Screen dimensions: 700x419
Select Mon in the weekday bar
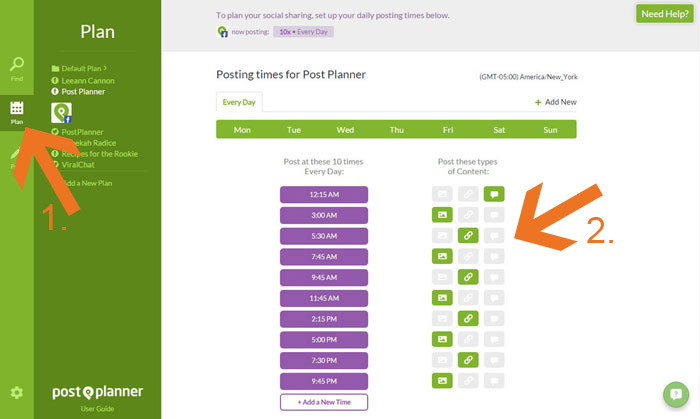tap(242, 130)
